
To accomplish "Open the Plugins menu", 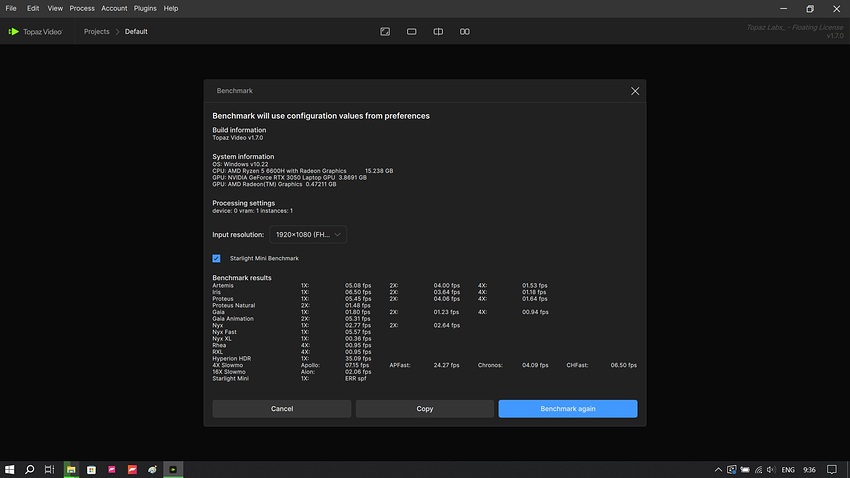I will click(145, 8).
